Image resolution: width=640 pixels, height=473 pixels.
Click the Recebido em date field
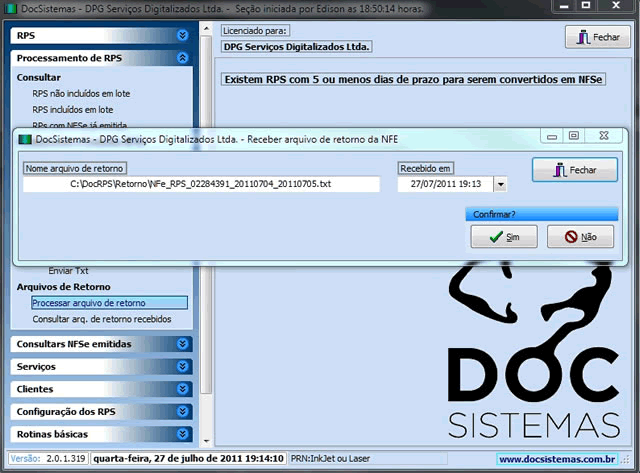tap(446, 184)
